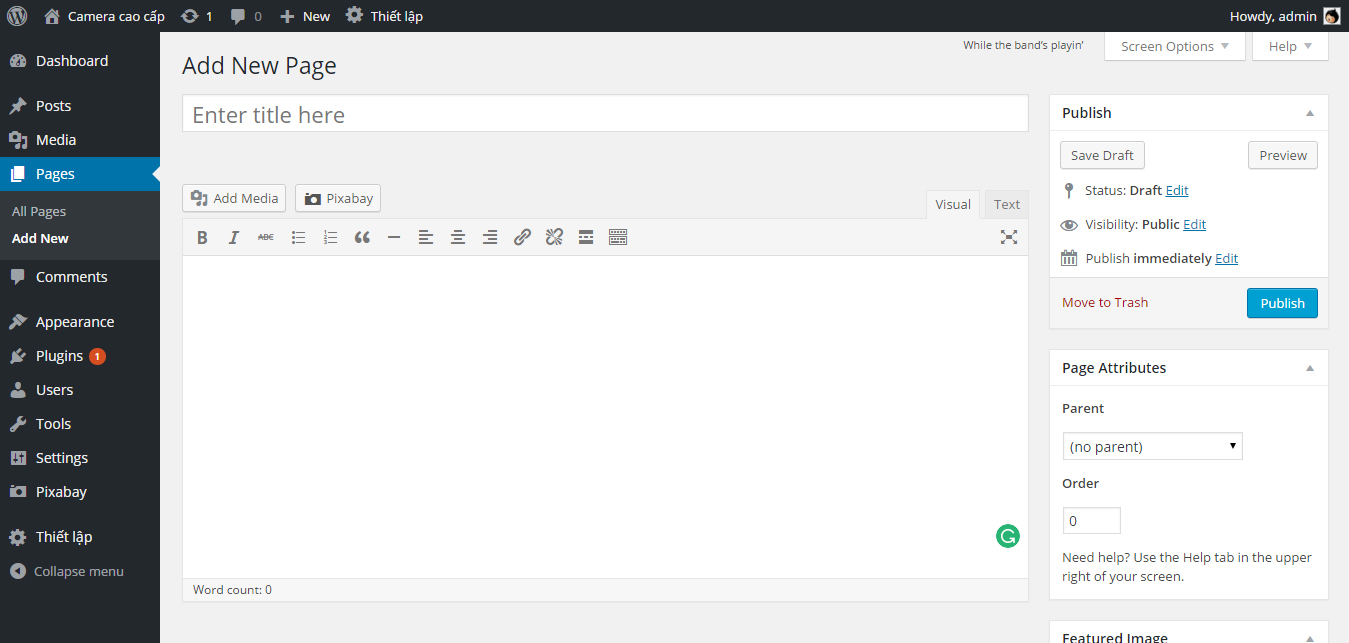Open Thiết lập in top admin bar
The height and width of the screenshot is (643, 1349).
click(x=384, y=16)
